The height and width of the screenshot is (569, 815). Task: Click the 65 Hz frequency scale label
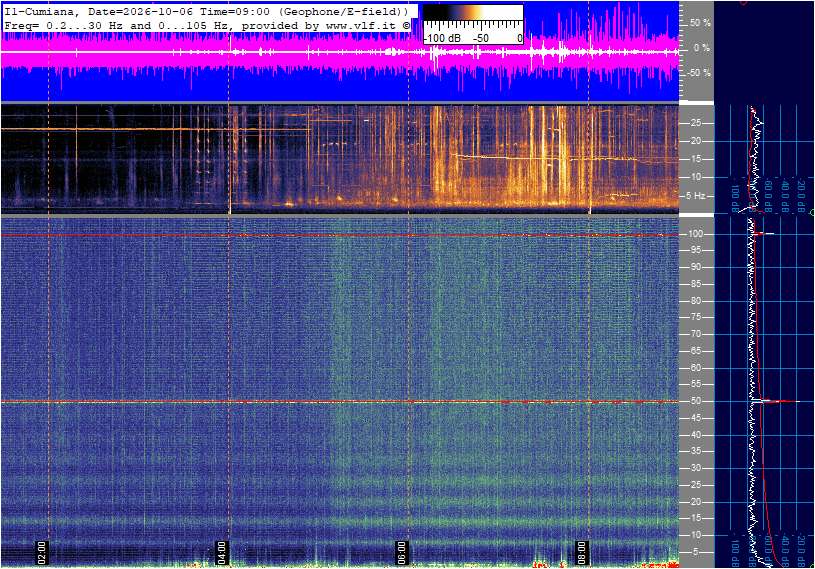pos(696,351)
